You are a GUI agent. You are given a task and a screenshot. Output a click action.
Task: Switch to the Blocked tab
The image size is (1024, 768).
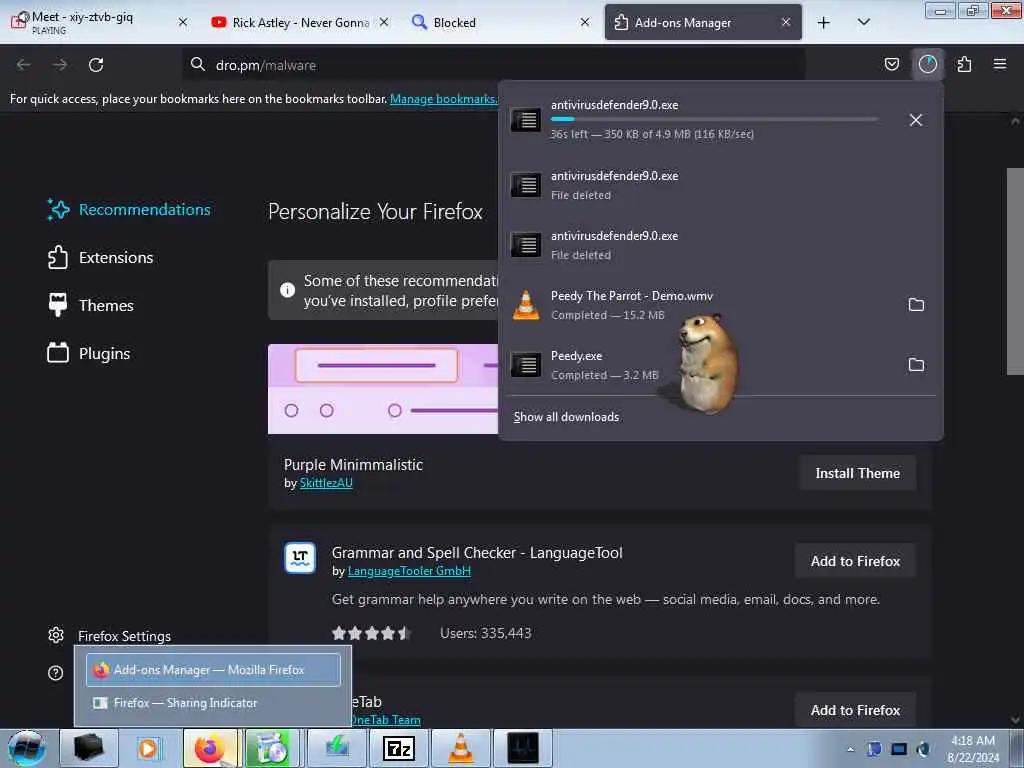(501, 22)
